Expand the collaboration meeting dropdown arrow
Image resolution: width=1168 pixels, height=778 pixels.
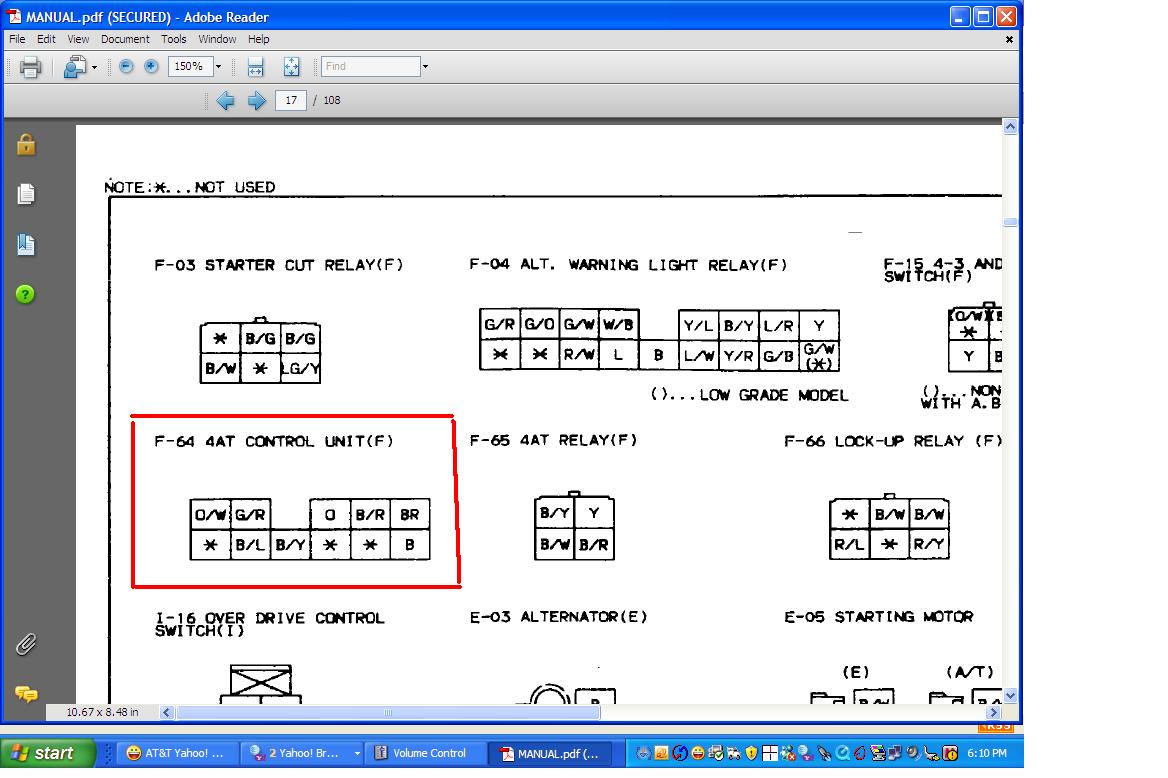click(x=95, y=67)
